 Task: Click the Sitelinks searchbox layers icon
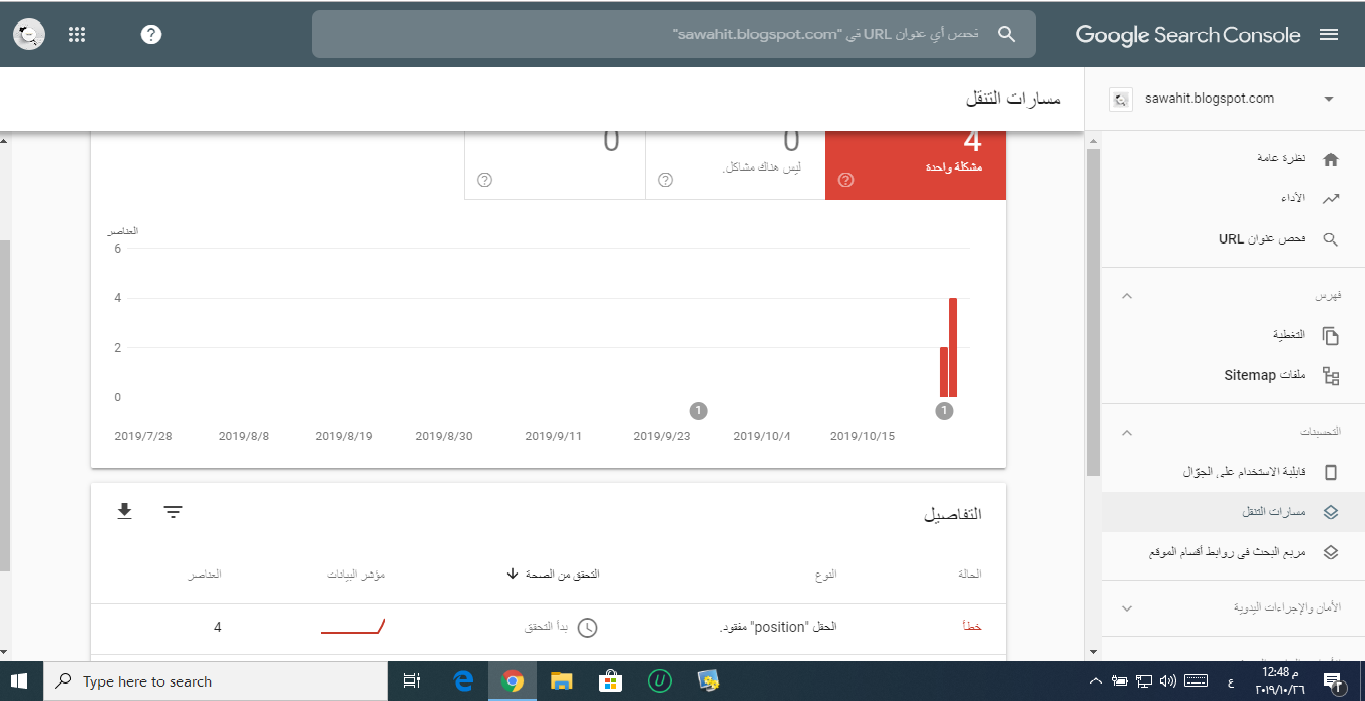tap(1330, 552)
